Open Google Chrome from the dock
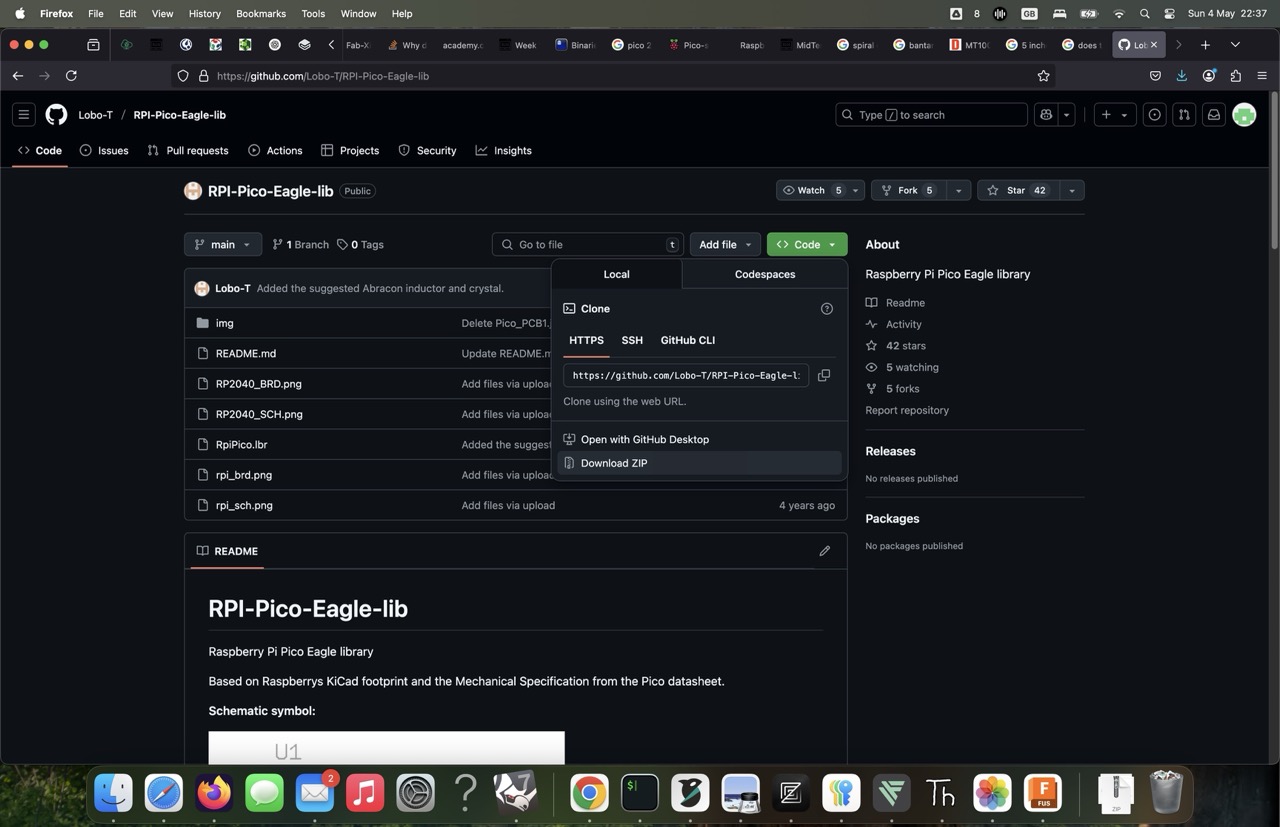The width and height of the screenshot is (1280, 827). click(x=589, y=793)
